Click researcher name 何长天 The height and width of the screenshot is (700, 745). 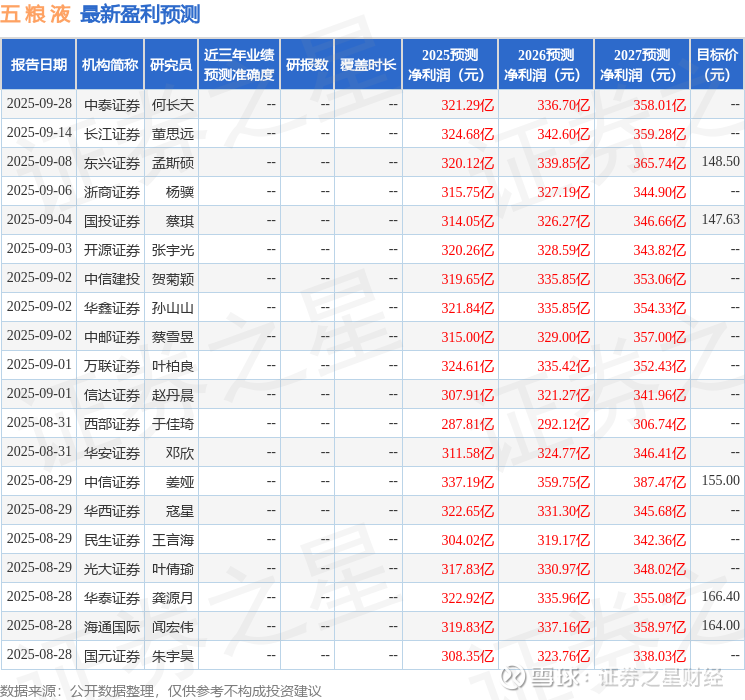pyautogui.click(x=173, y=105)
